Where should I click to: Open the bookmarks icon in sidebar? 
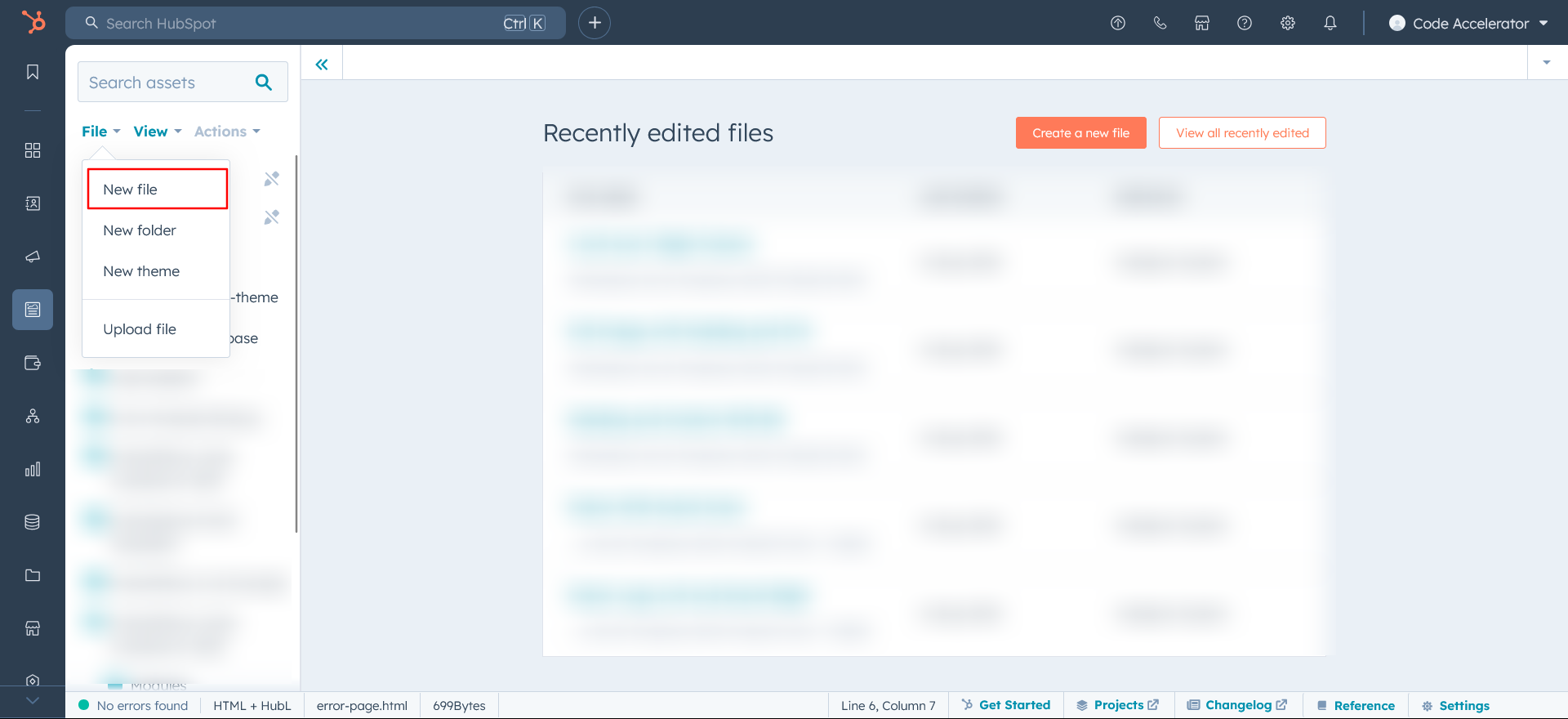[x=33, y=72]
